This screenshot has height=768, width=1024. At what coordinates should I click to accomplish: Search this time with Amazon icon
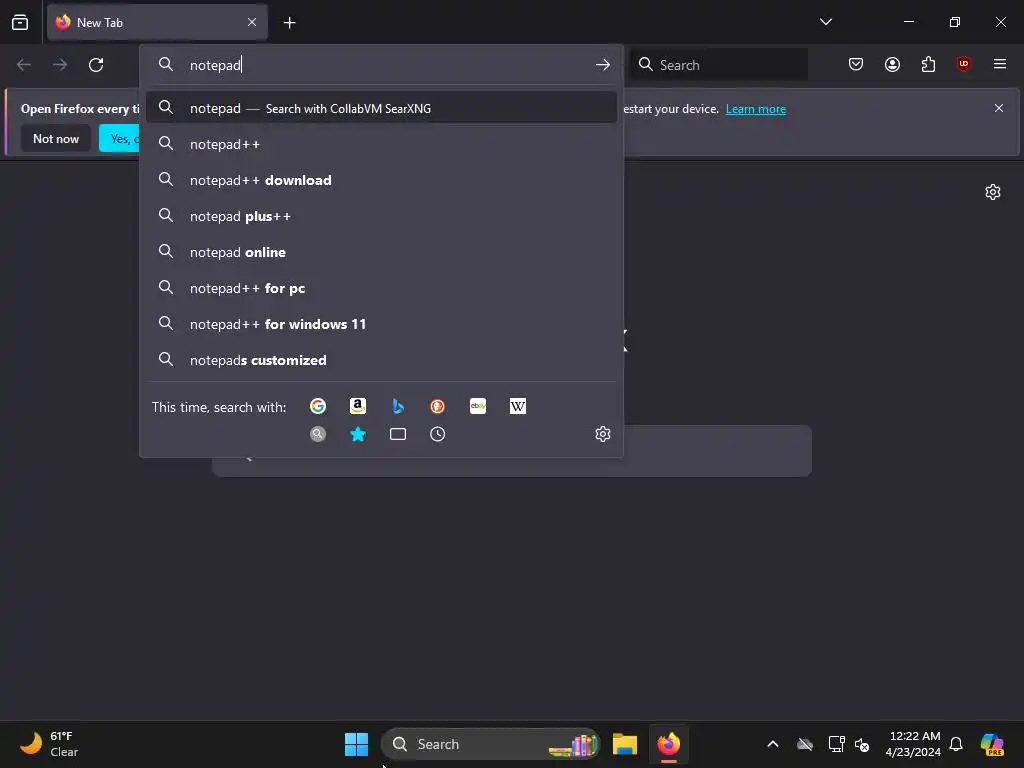pos(357,406)
